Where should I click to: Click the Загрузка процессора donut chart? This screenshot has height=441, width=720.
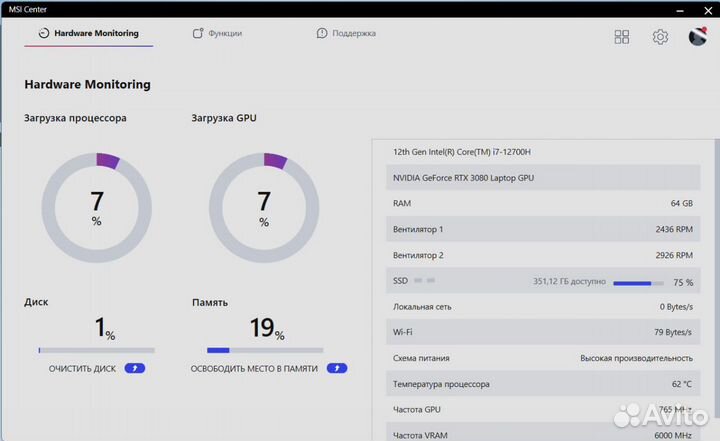[x=96, y=208]
